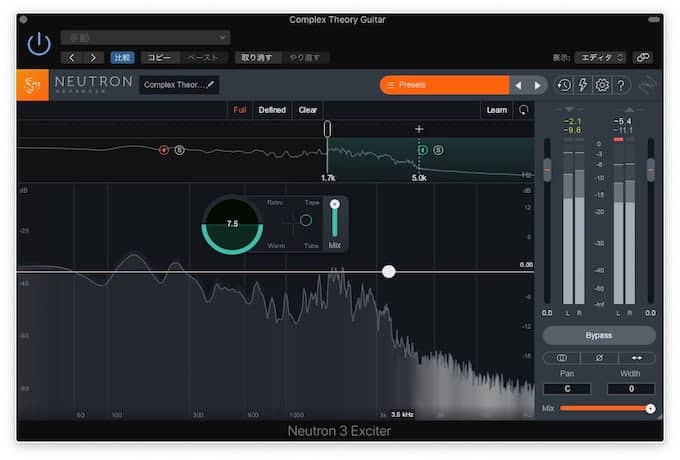Viewport: 680px width, 460px height.
Task: Solo band 1 with its S icon
Action: [x=180, y=150]
